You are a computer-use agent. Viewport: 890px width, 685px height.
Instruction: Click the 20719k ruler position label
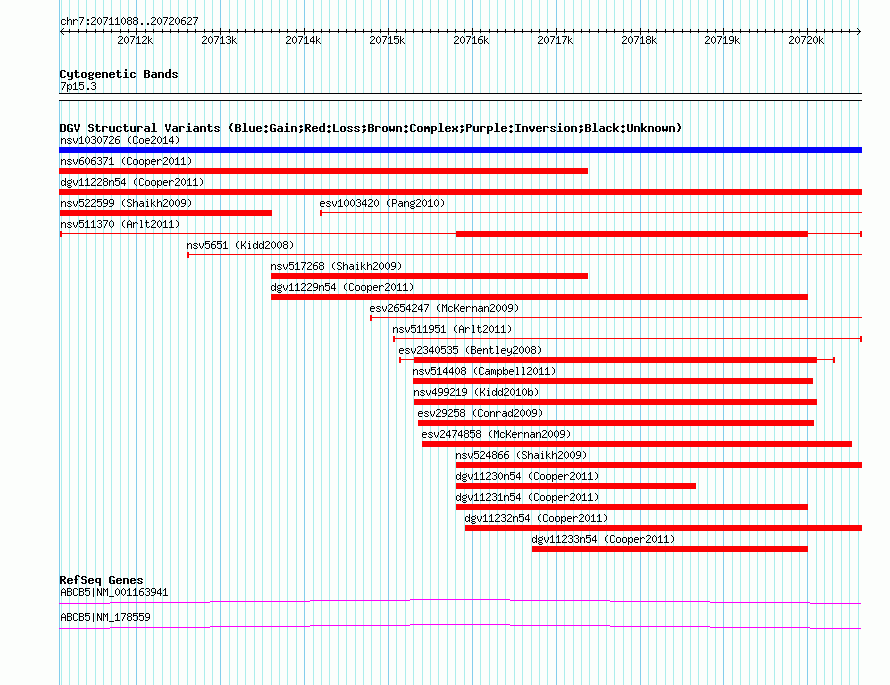722,40
